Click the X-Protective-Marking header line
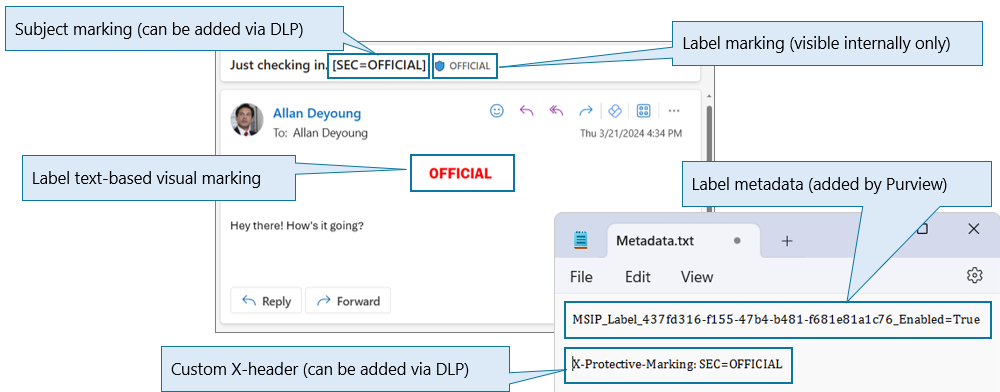 [x=677, y=364]
